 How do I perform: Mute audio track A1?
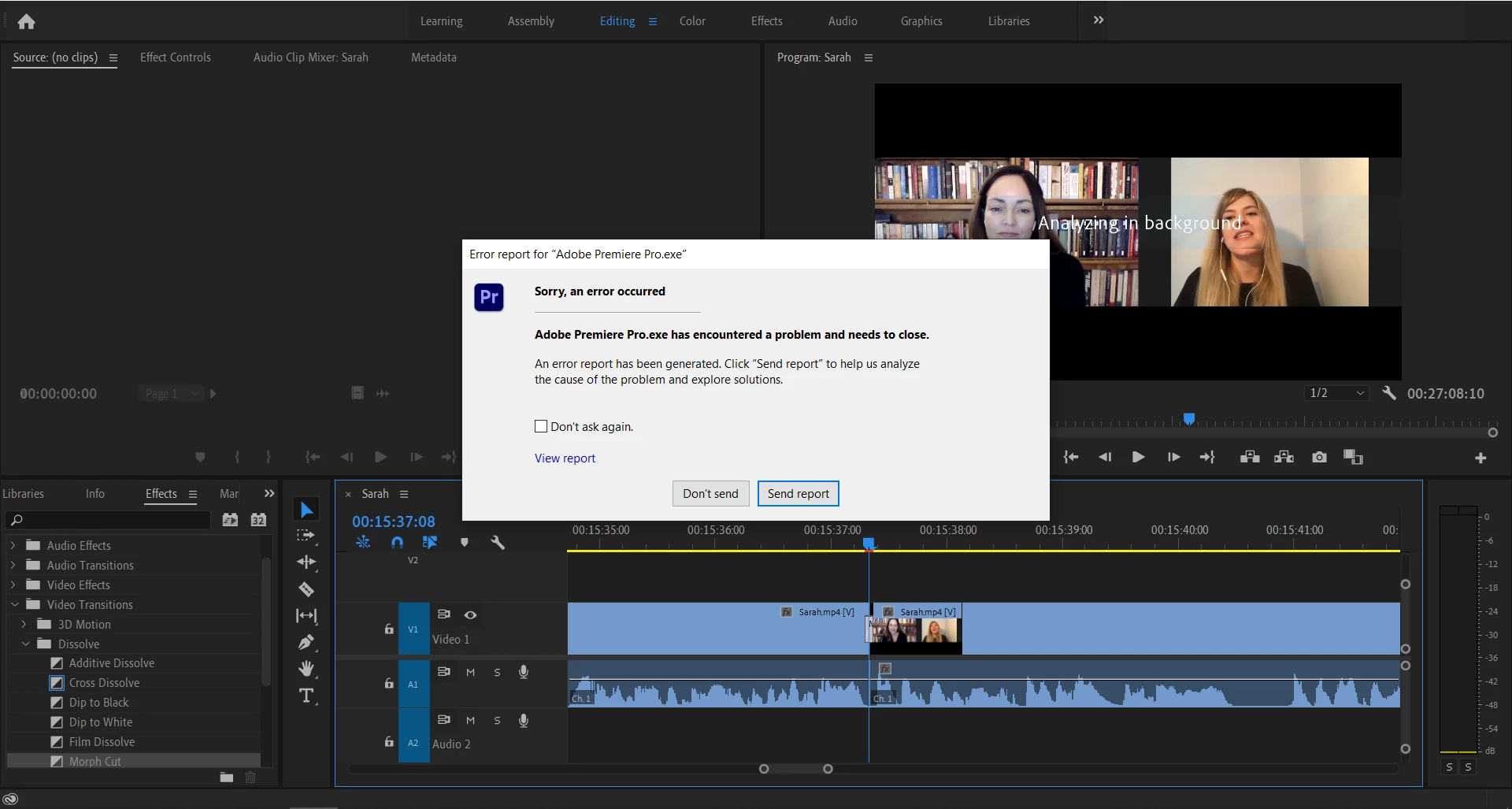tap(470, 672)
